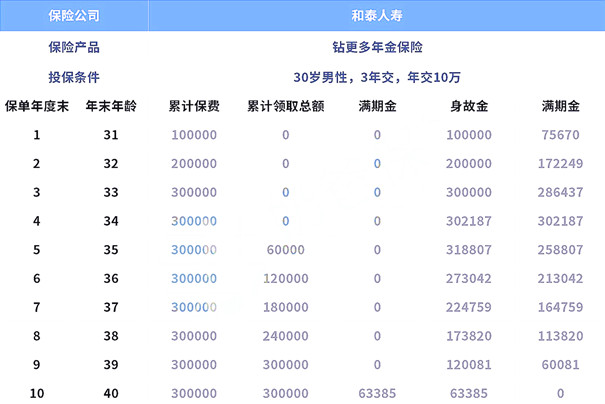
Task: Click the 0 in the last column of age 40 row
Action: coord(560,393)
